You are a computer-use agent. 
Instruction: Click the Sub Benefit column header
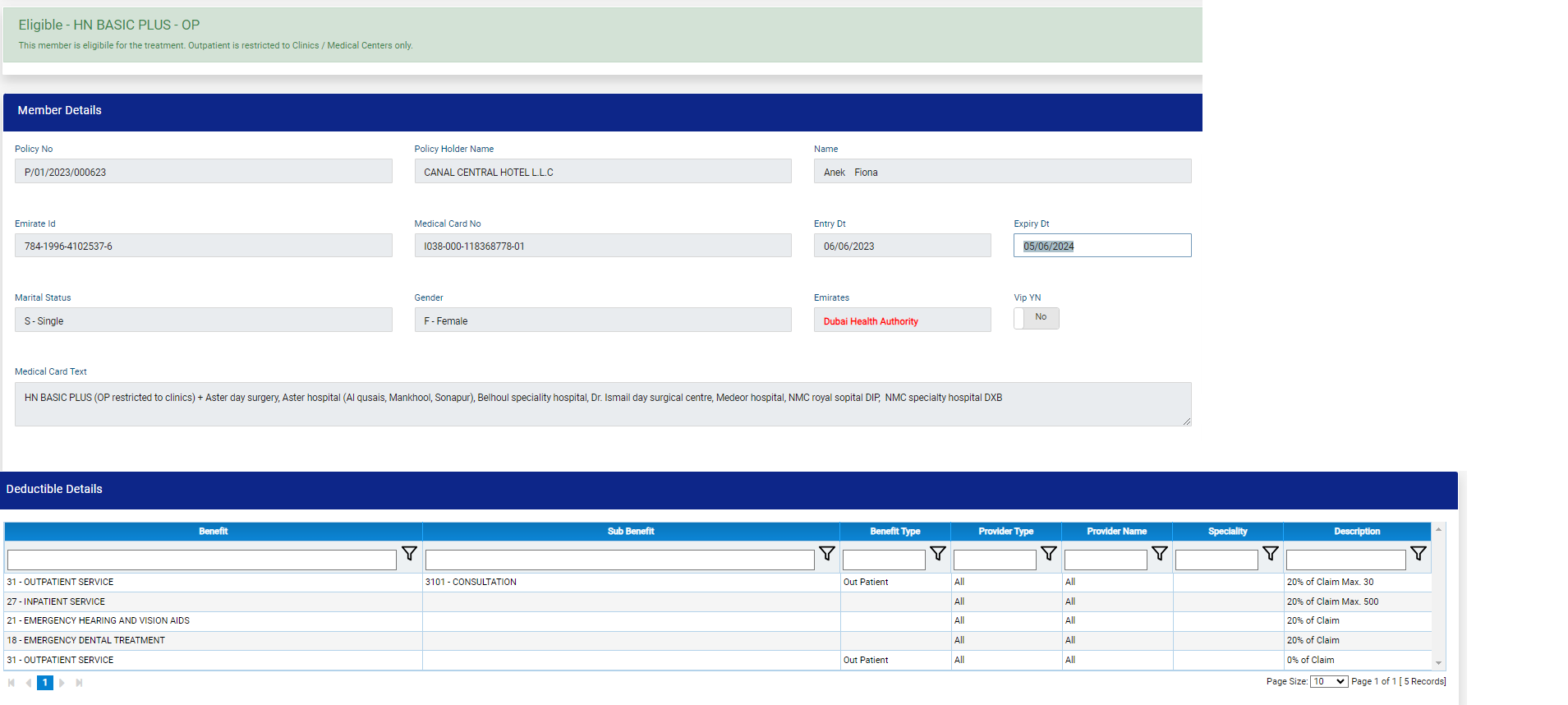click(630, 532)
